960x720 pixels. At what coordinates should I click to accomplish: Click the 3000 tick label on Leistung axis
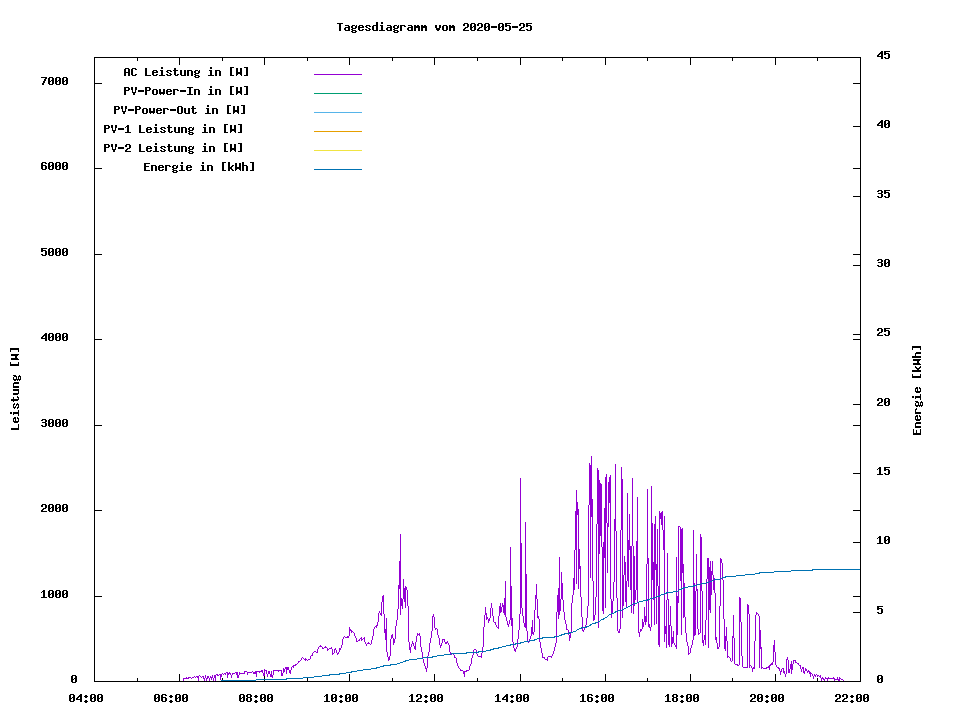point(54,424)
